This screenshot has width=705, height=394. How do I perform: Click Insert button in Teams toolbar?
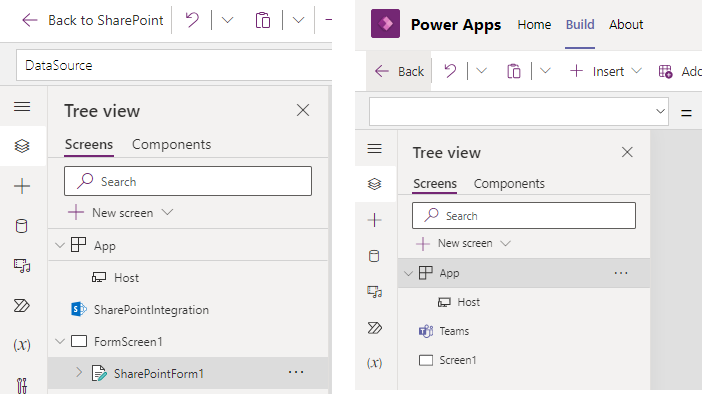[x=606, y=71]
